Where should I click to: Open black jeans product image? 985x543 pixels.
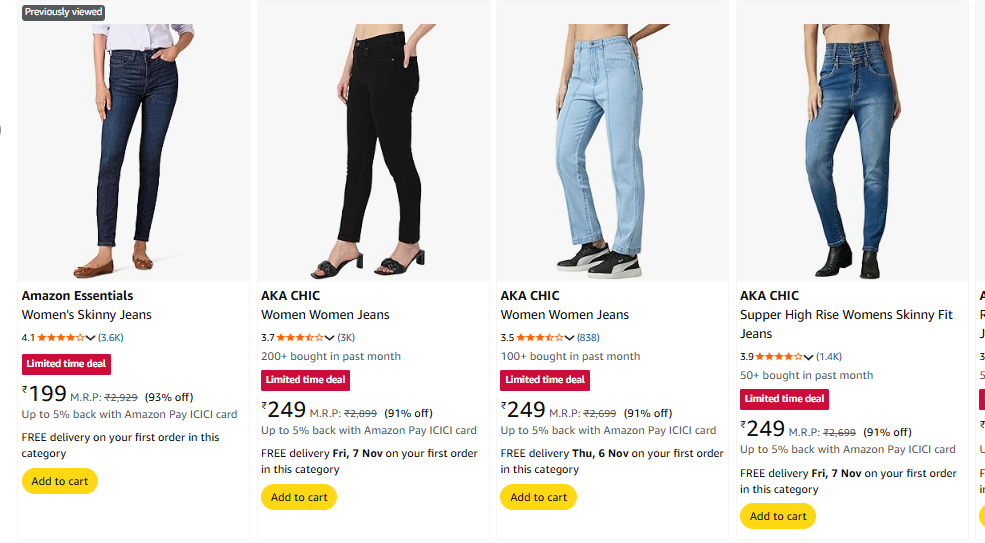click(x=373, y=140)
